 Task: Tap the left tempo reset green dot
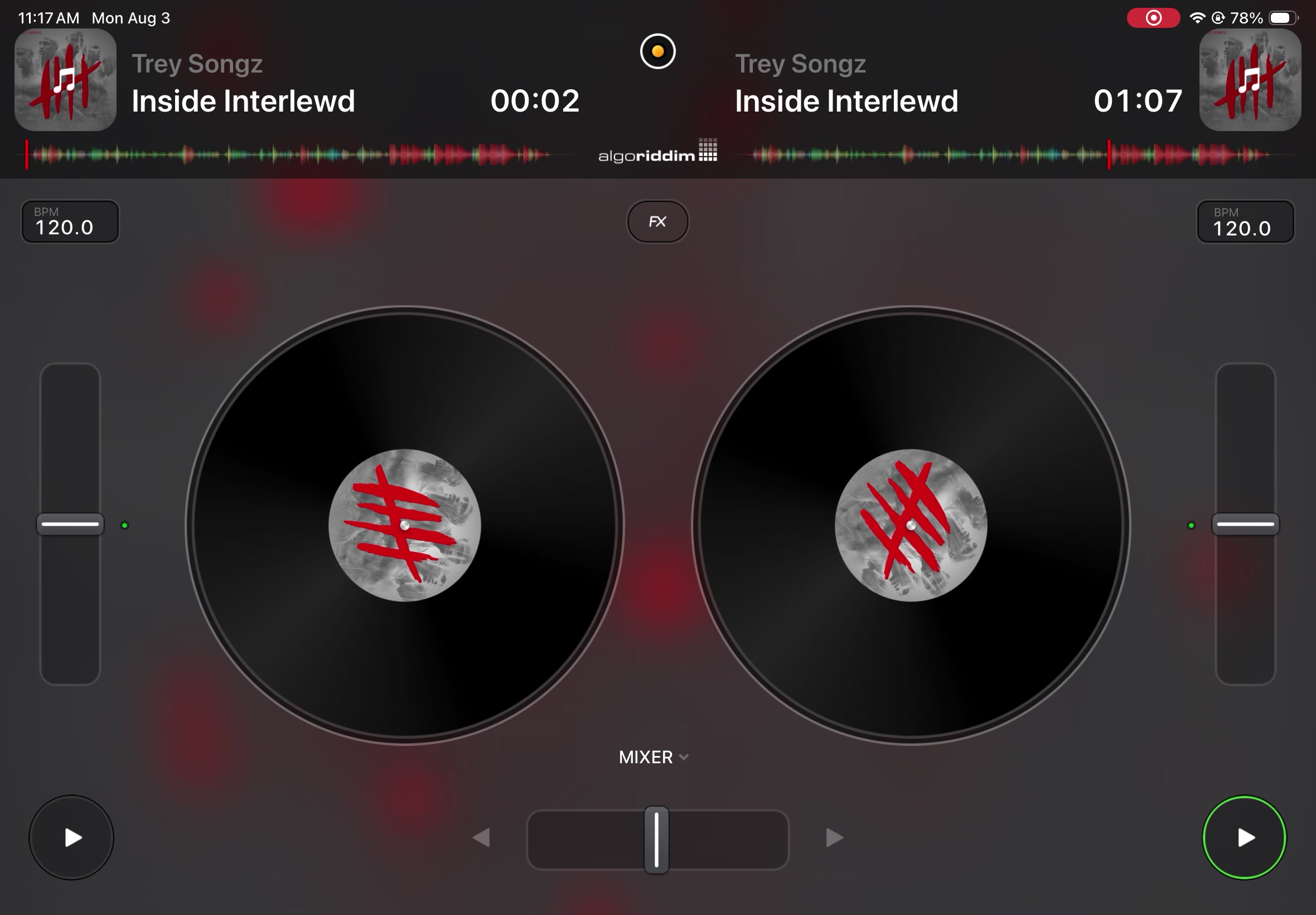[125, 525]
